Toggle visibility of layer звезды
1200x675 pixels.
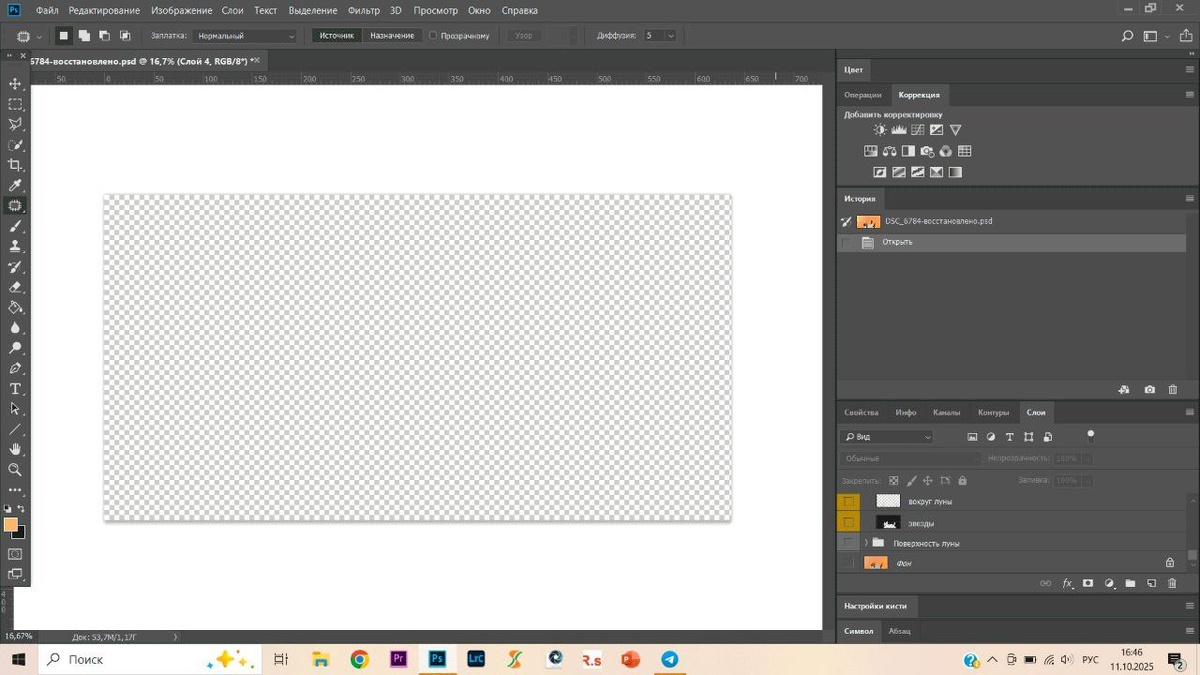[848, 522]
